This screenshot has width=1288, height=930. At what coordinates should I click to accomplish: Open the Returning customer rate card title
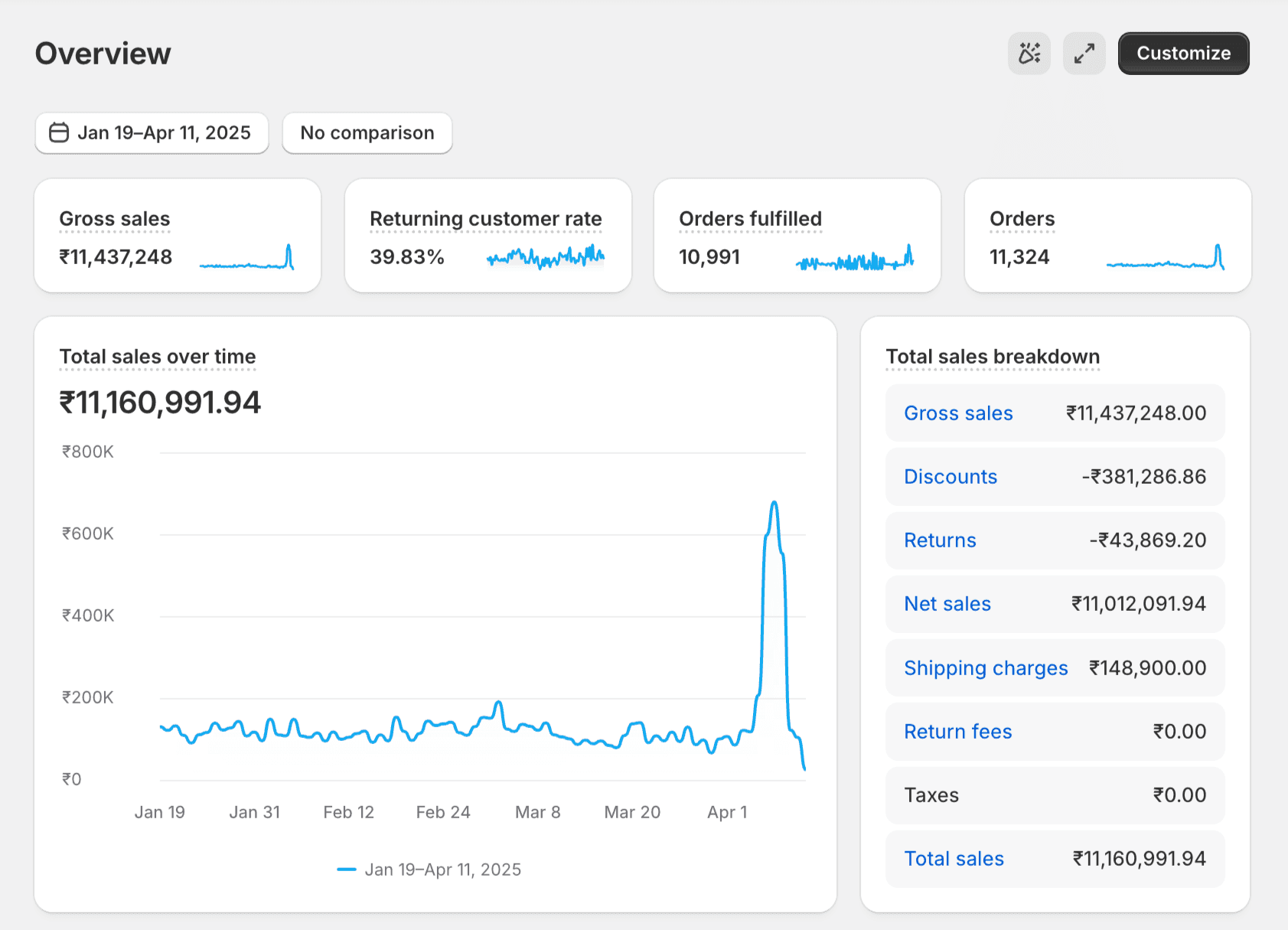486,219
